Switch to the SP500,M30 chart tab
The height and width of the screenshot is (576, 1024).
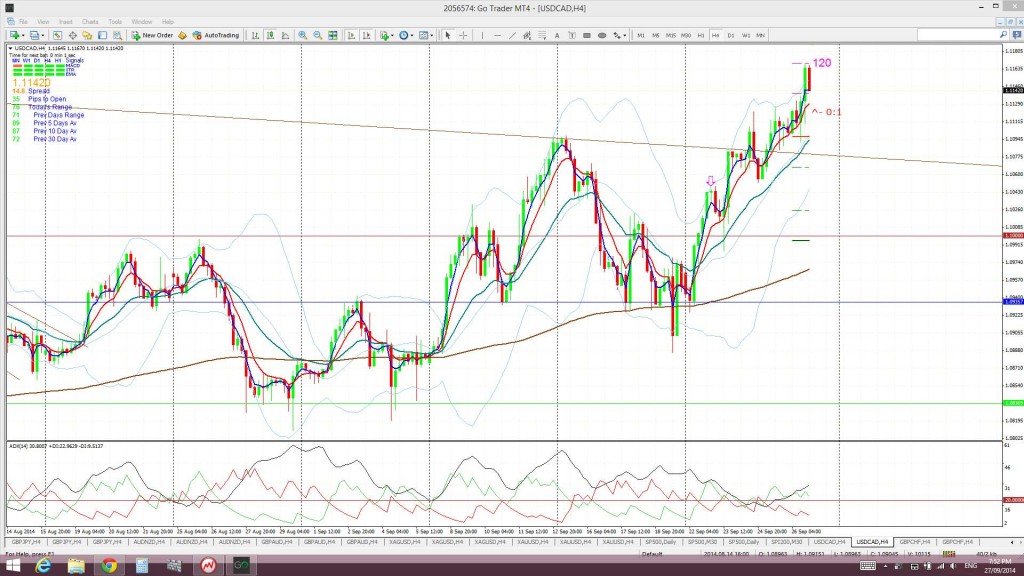pyautogui.click(x=703, y=542)
